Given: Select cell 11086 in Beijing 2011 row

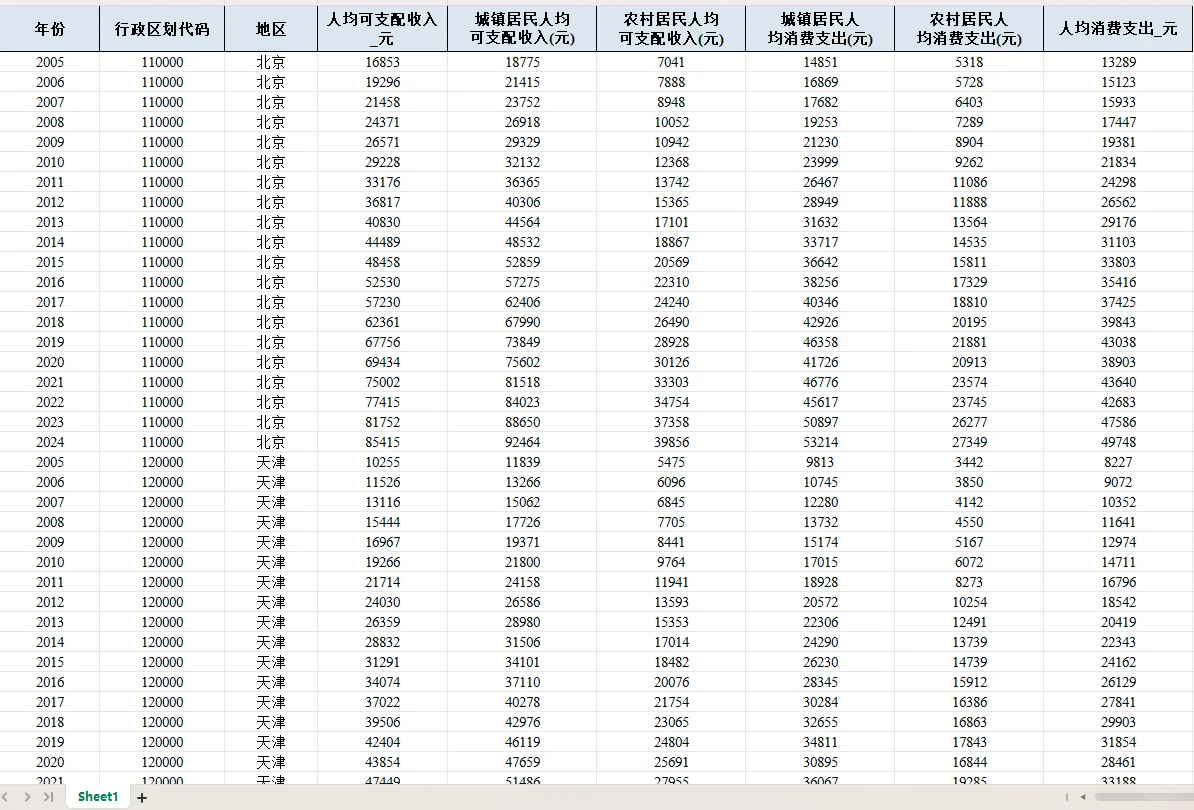Looking at the screenshot, I should 969,182.
